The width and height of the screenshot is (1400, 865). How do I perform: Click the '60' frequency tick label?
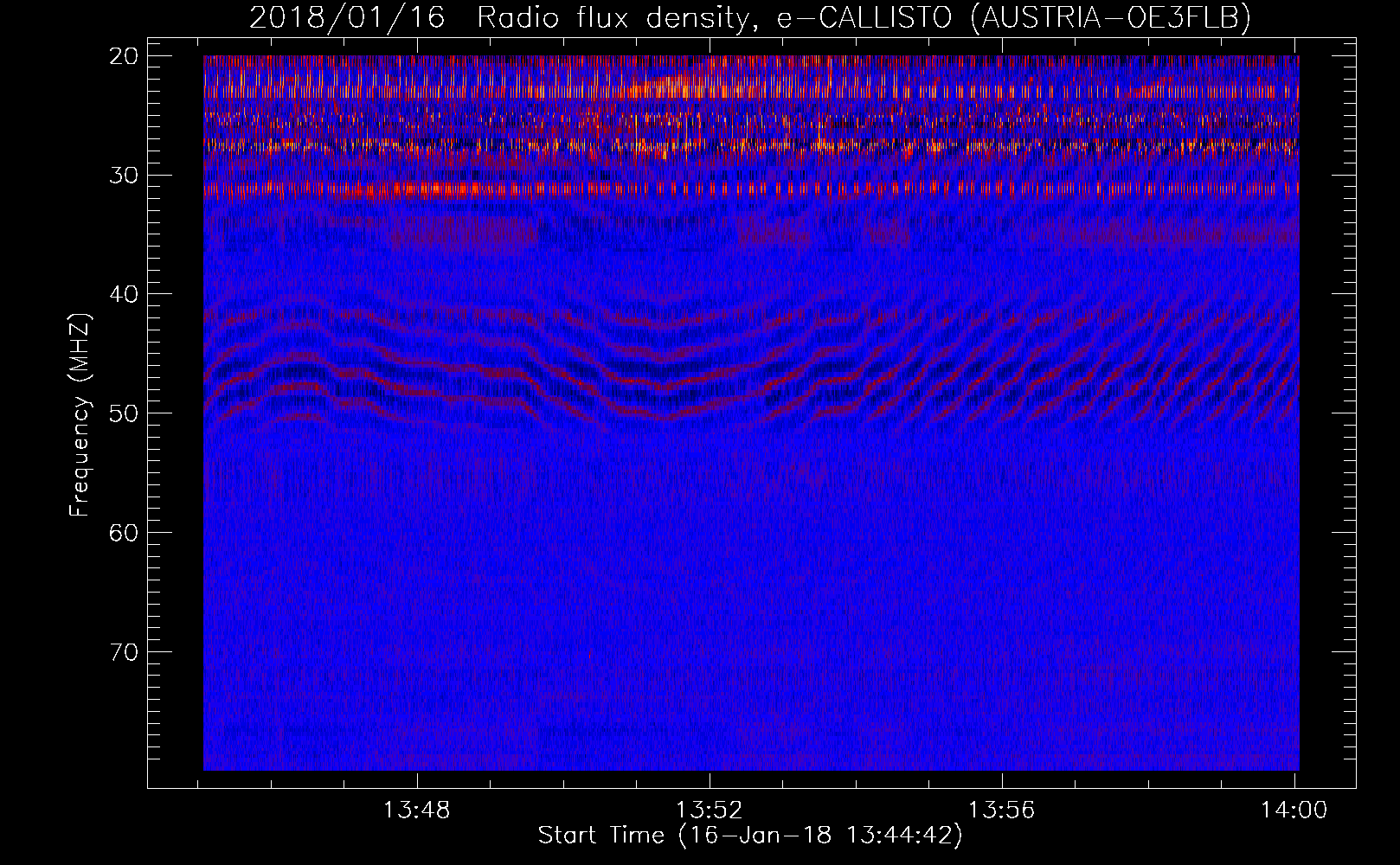(x=124, y=533)
